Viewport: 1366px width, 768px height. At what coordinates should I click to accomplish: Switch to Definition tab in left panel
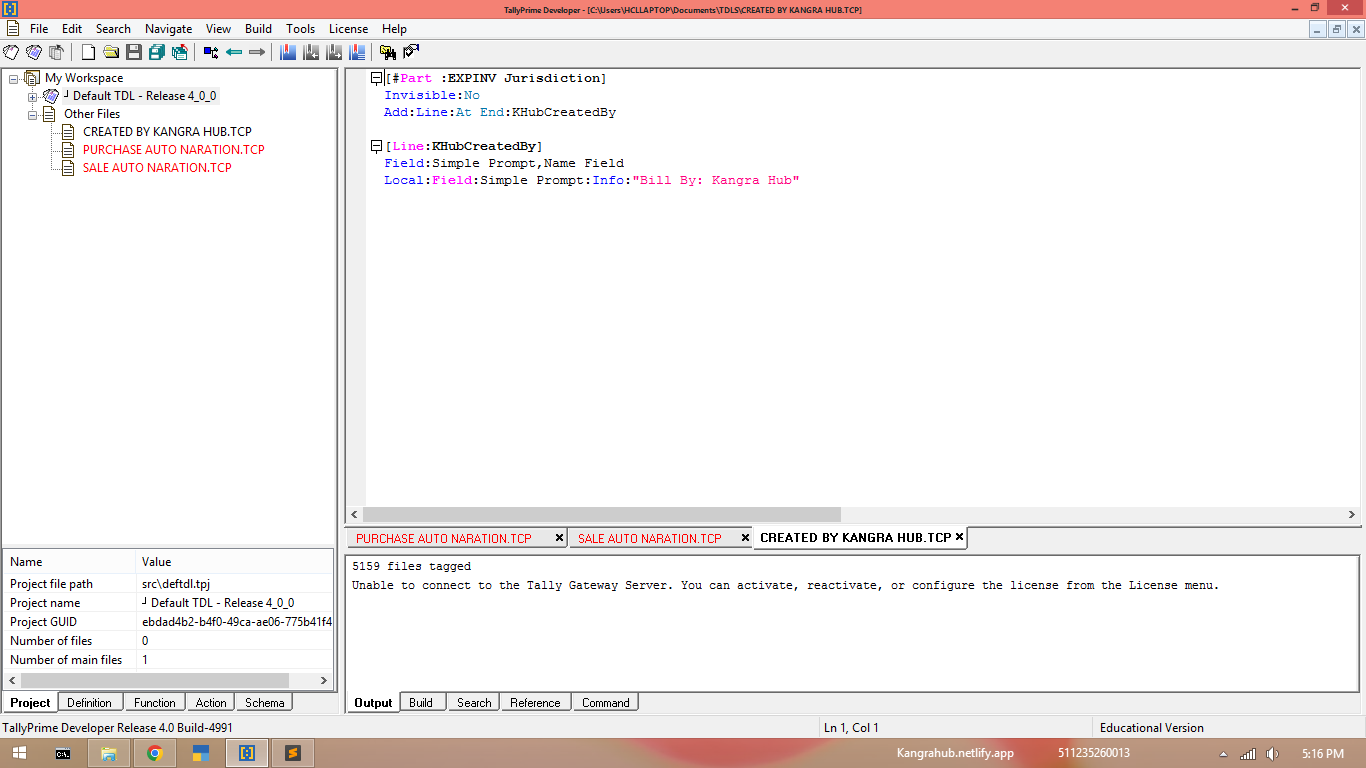point(89,703)
